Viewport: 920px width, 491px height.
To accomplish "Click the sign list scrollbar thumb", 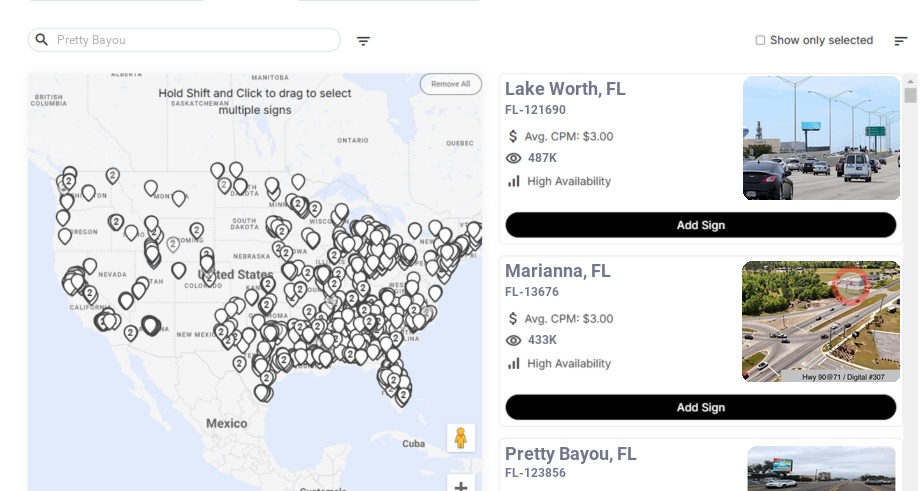I will (910, 95).
